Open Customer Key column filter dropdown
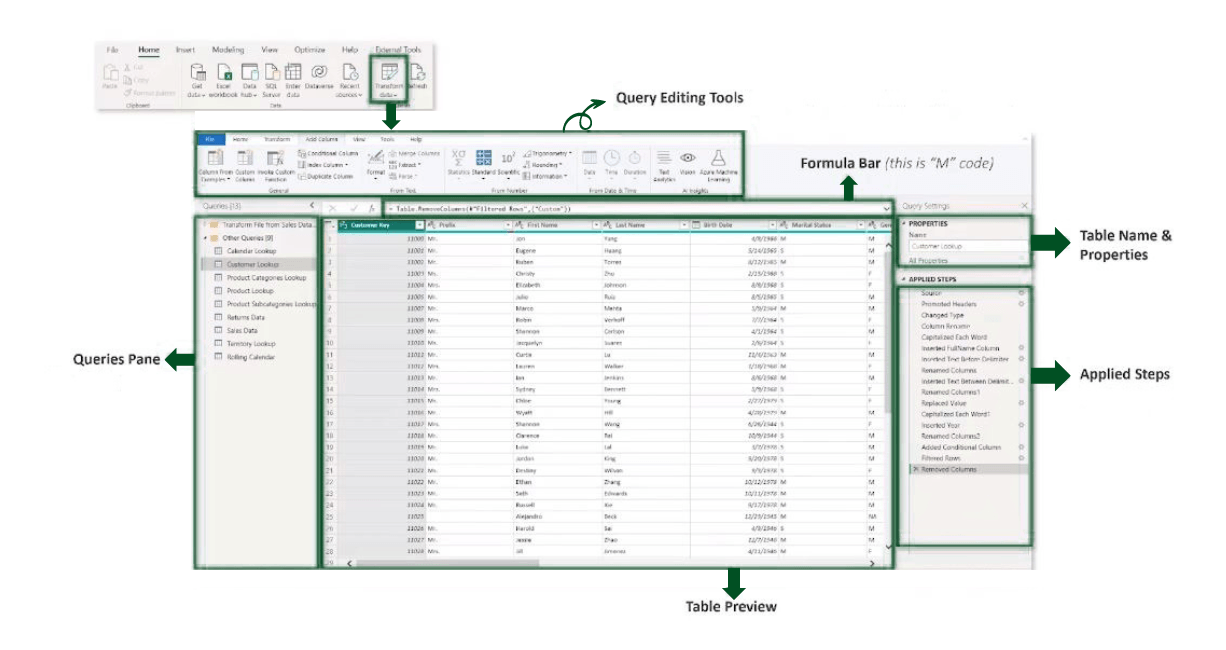Viewport: 1226px width, 650px height. tap(420, 226)
